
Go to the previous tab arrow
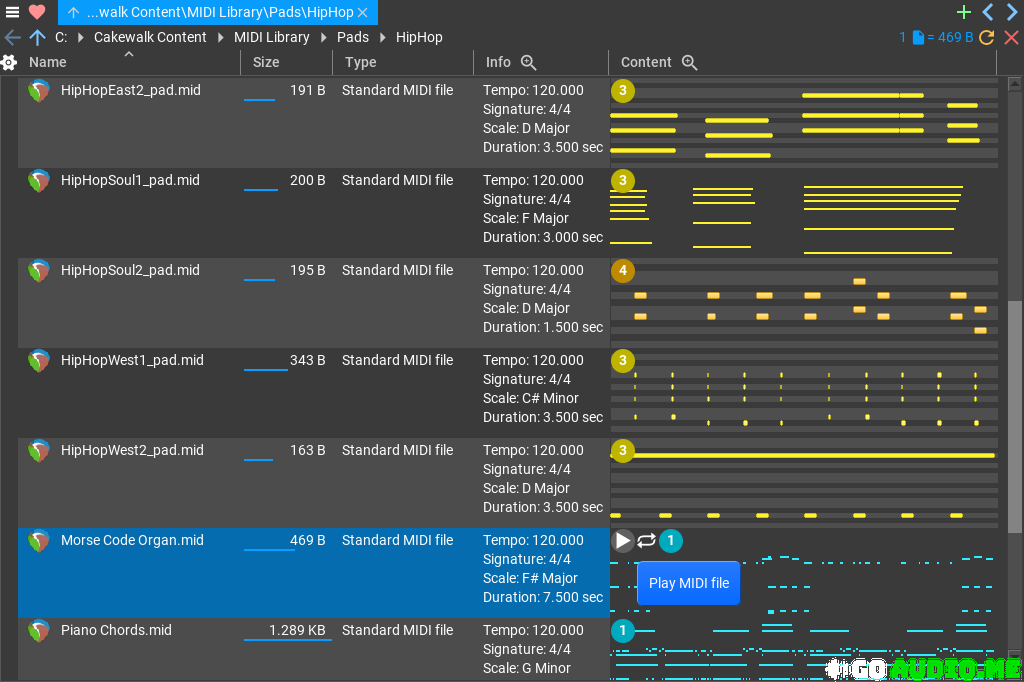988,12
